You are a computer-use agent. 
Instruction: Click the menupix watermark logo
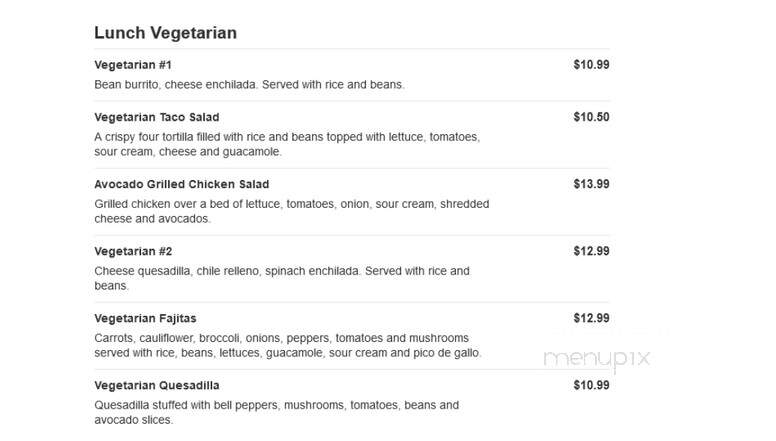pyautogui.click(x=596, y=359)
